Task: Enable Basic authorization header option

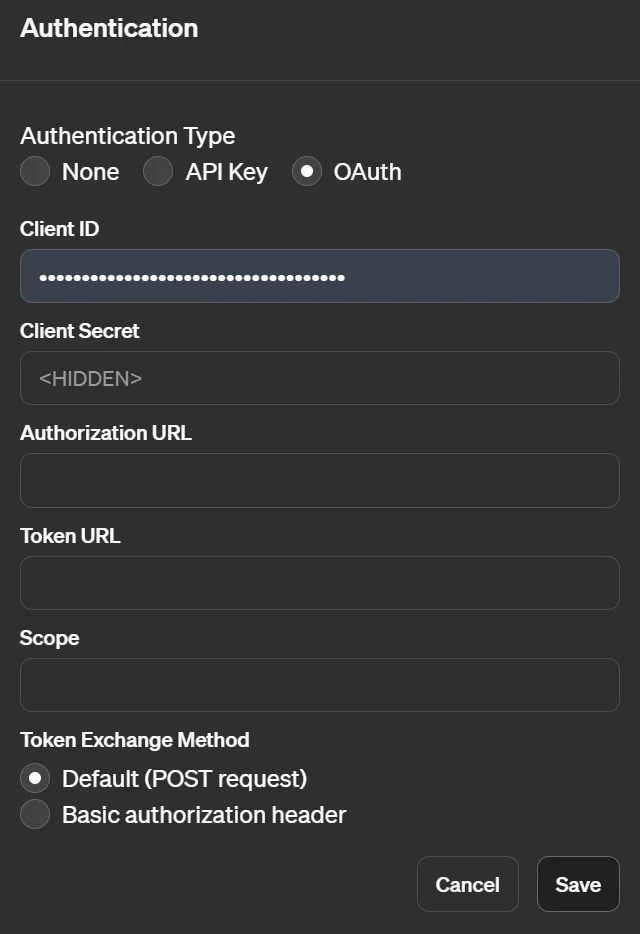Action: tap(35, 815)
